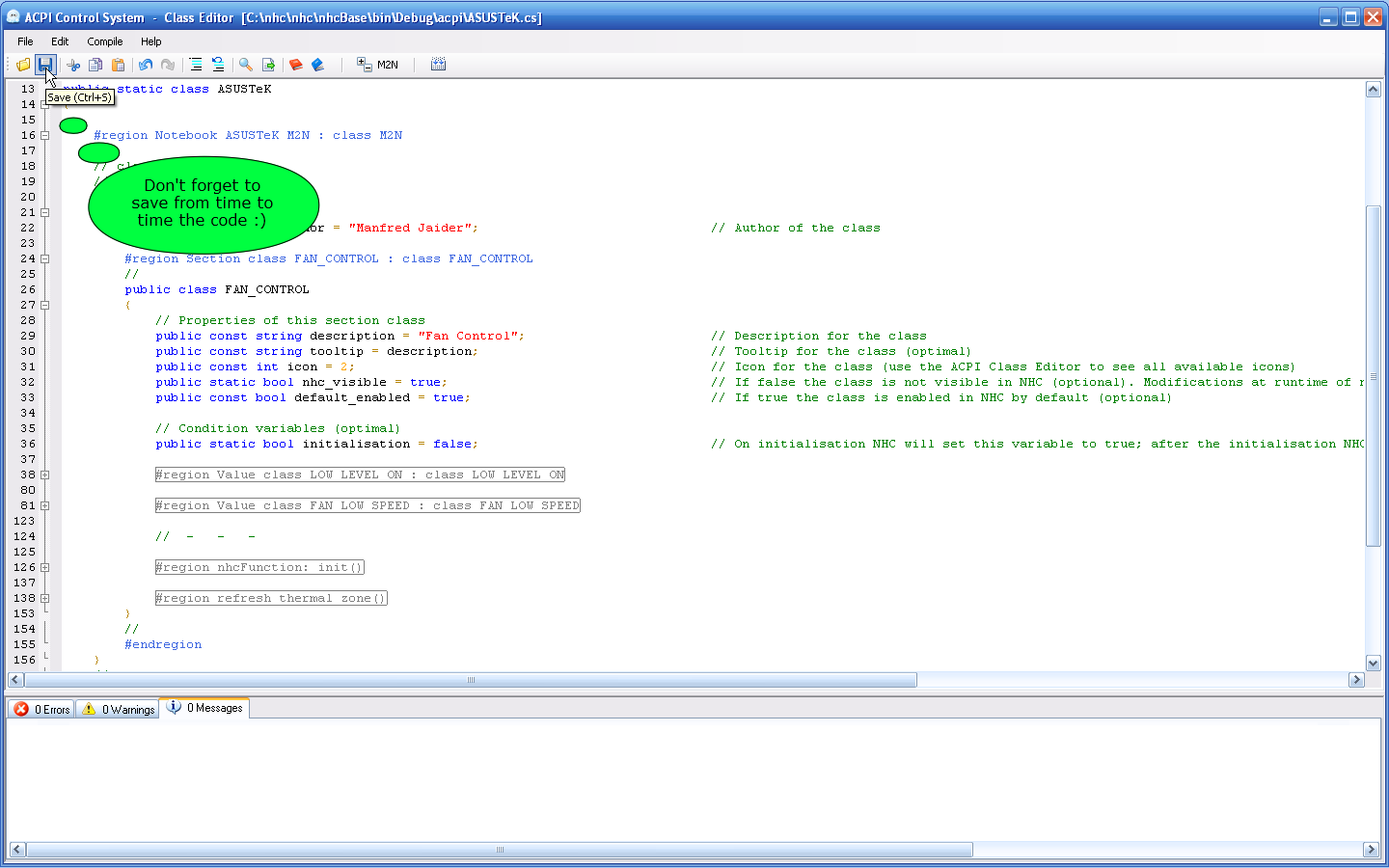Expand the refresh_thermal_zone region at line 138
1389x868 pixels.
(x=44, y=598)
